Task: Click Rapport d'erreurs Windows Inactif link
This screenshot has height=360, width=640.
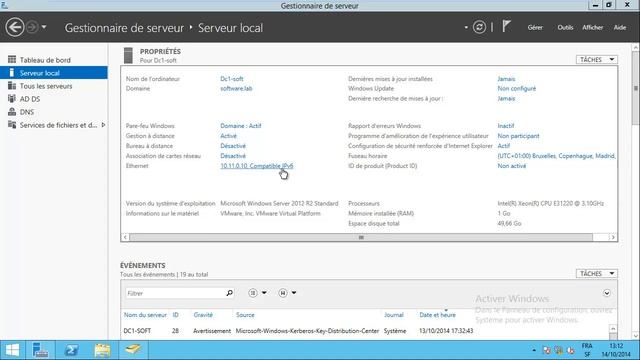Action: [505, 126]
